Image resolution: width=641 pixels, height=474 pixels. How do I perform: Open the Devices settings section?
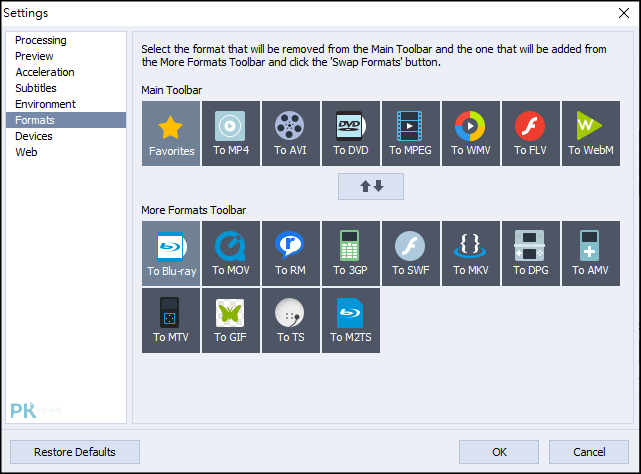66,136
